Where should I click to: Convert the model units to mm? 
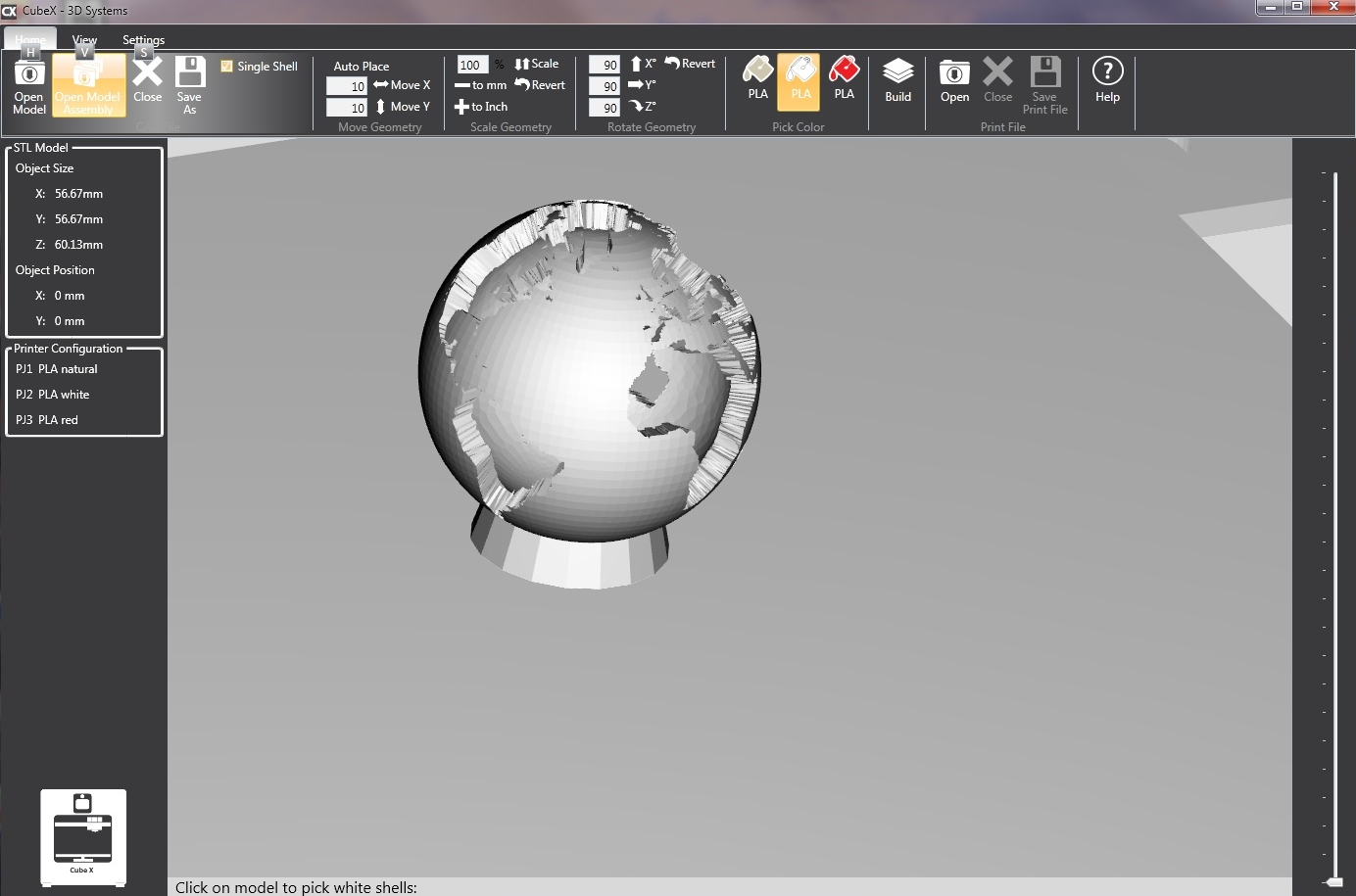pos(480,85)
